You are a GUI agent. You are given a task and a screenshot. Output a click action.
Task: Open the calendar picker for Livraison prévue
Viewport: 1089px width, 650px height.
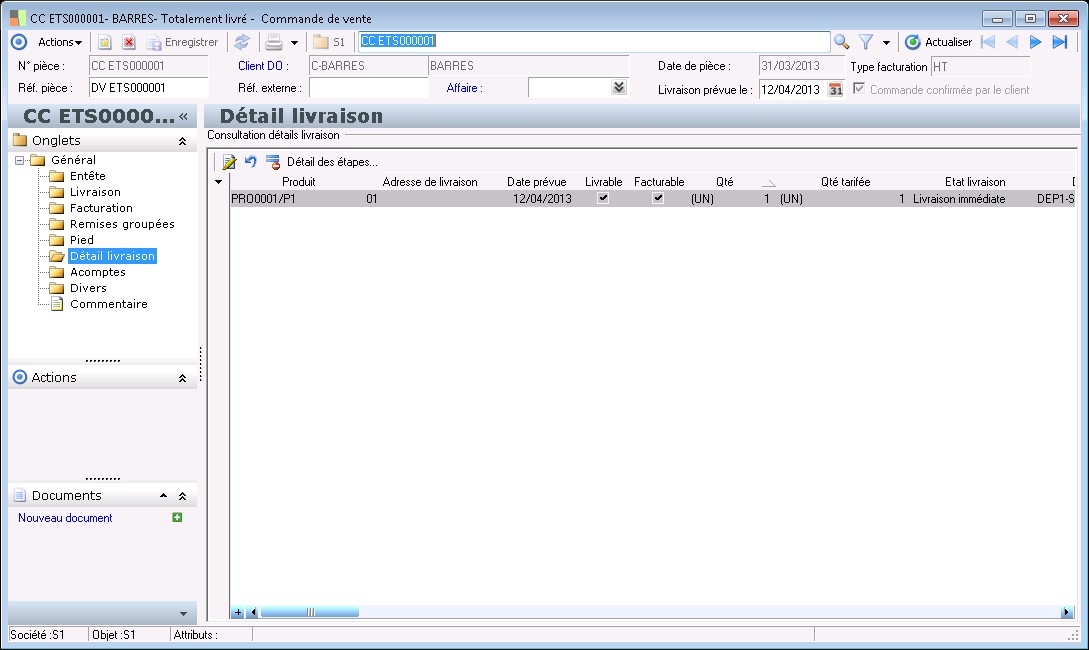click(836, 90)
